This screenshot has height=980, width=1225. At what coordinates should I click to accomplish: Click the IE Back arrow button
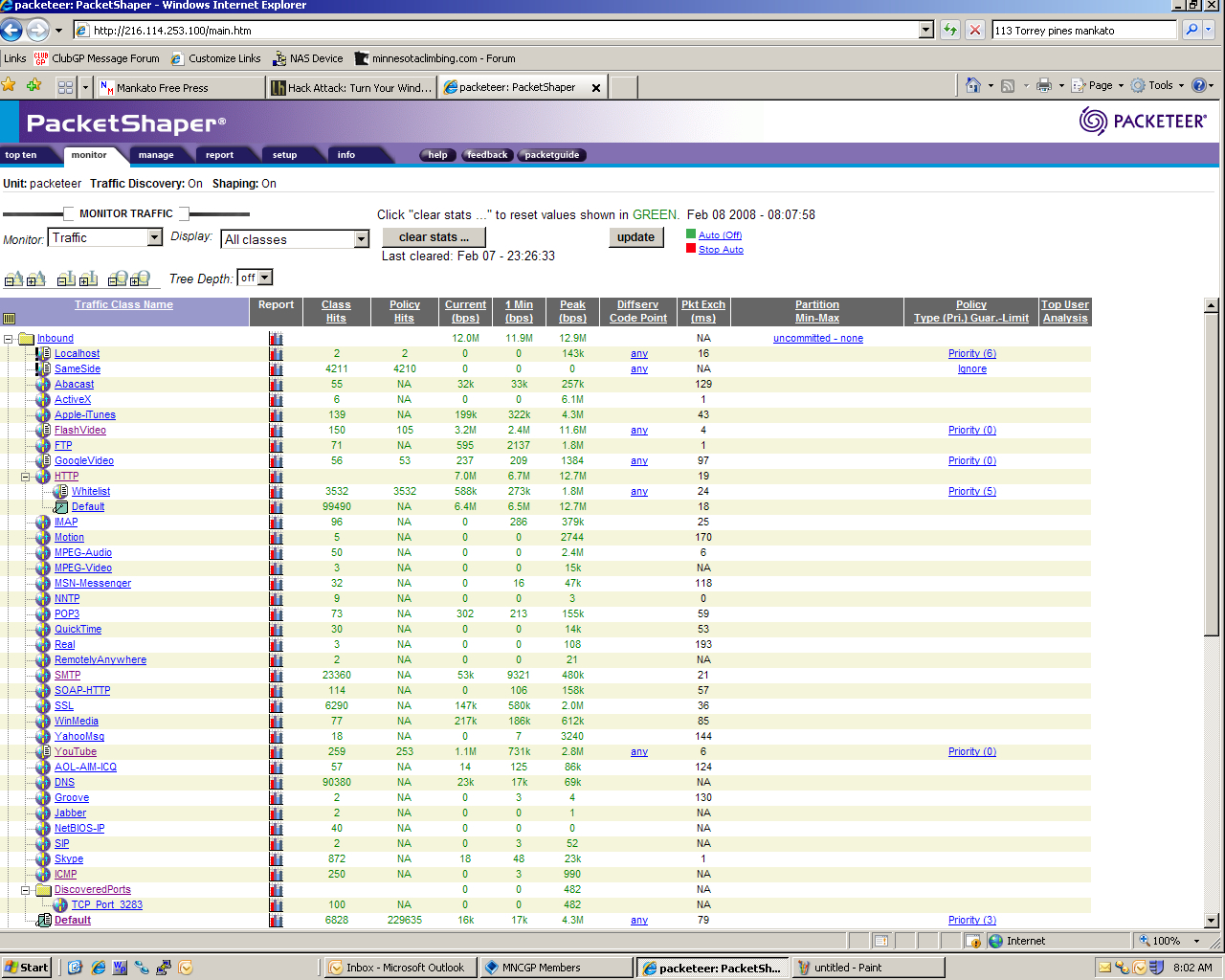point(11,30)
